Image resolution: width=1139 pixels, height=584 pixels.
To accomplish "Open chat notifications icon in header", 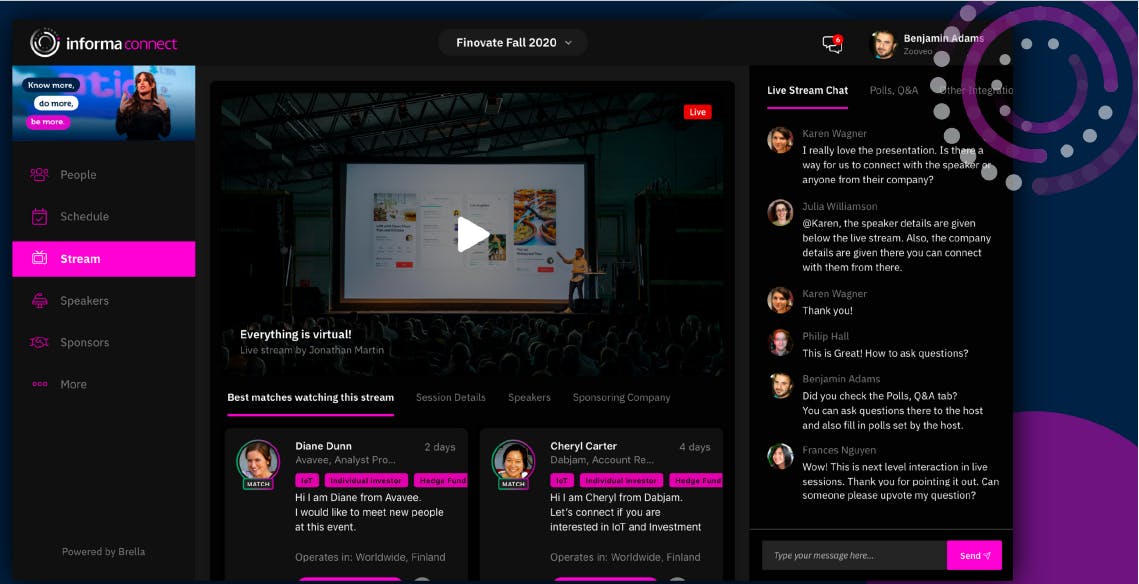I will pyautogui.click(x=831, y=44).
